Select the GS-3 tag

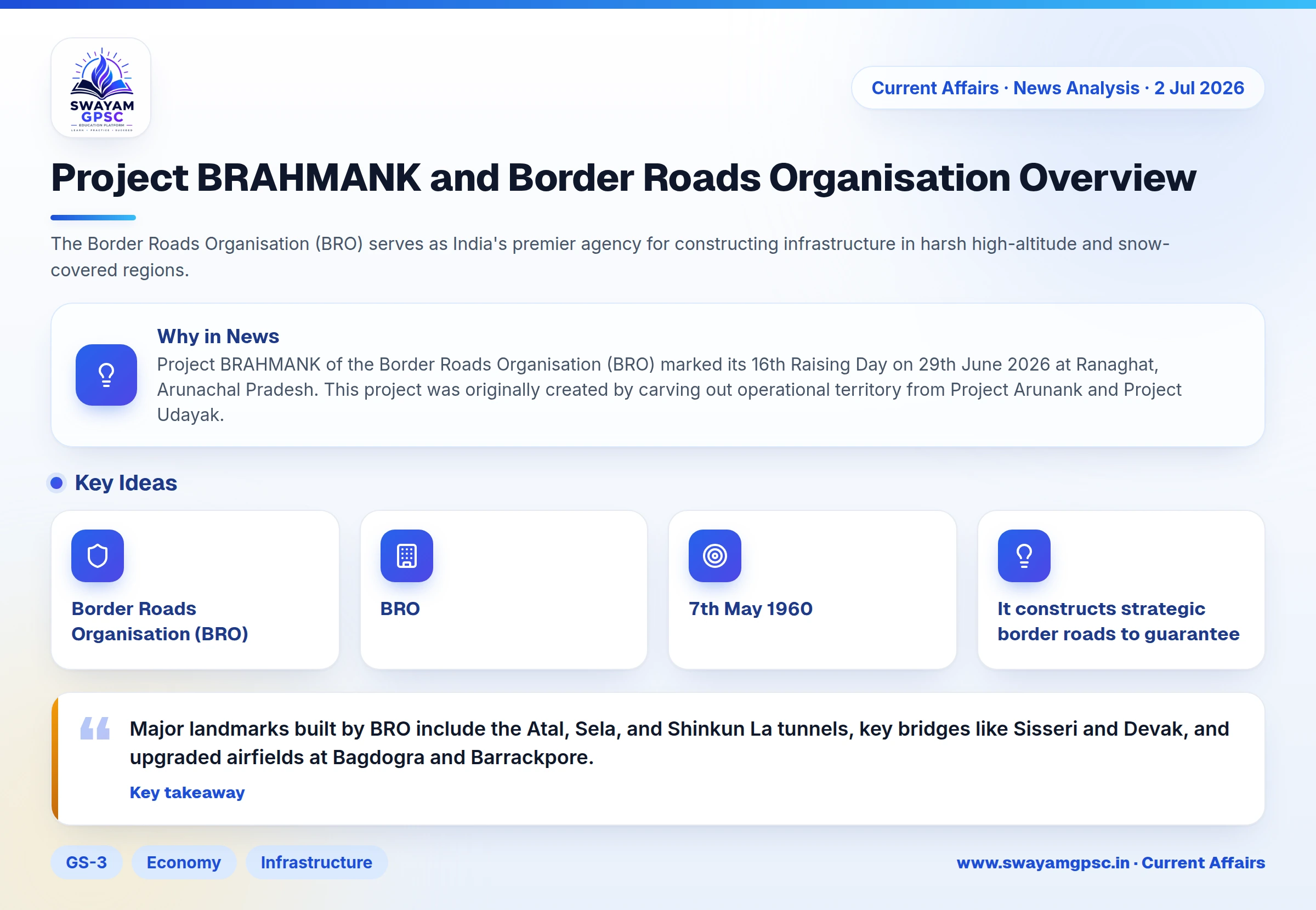(86, 862)
